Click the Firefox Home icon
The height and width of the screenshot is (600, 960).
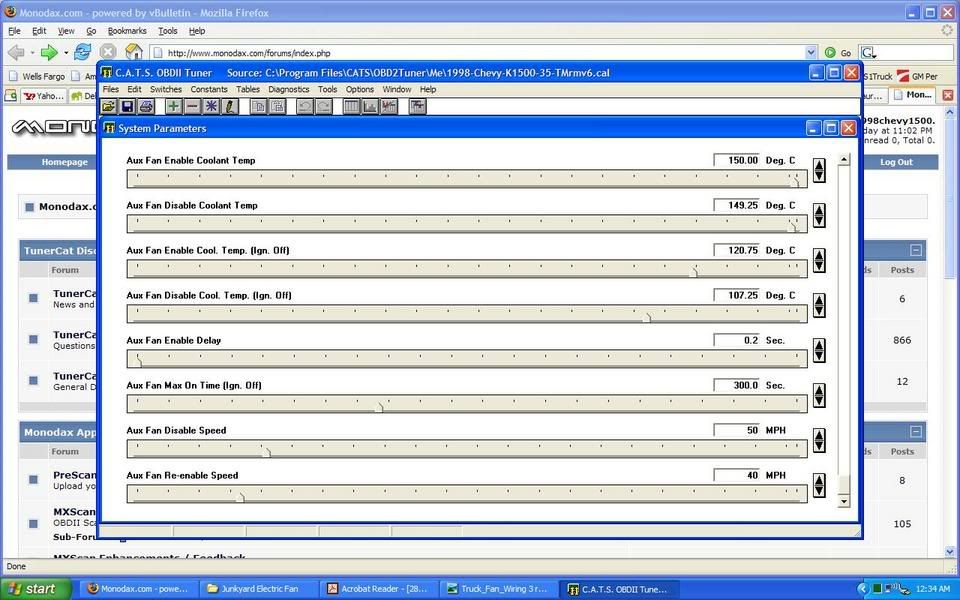pyautogui.click(x=133, y=52)
